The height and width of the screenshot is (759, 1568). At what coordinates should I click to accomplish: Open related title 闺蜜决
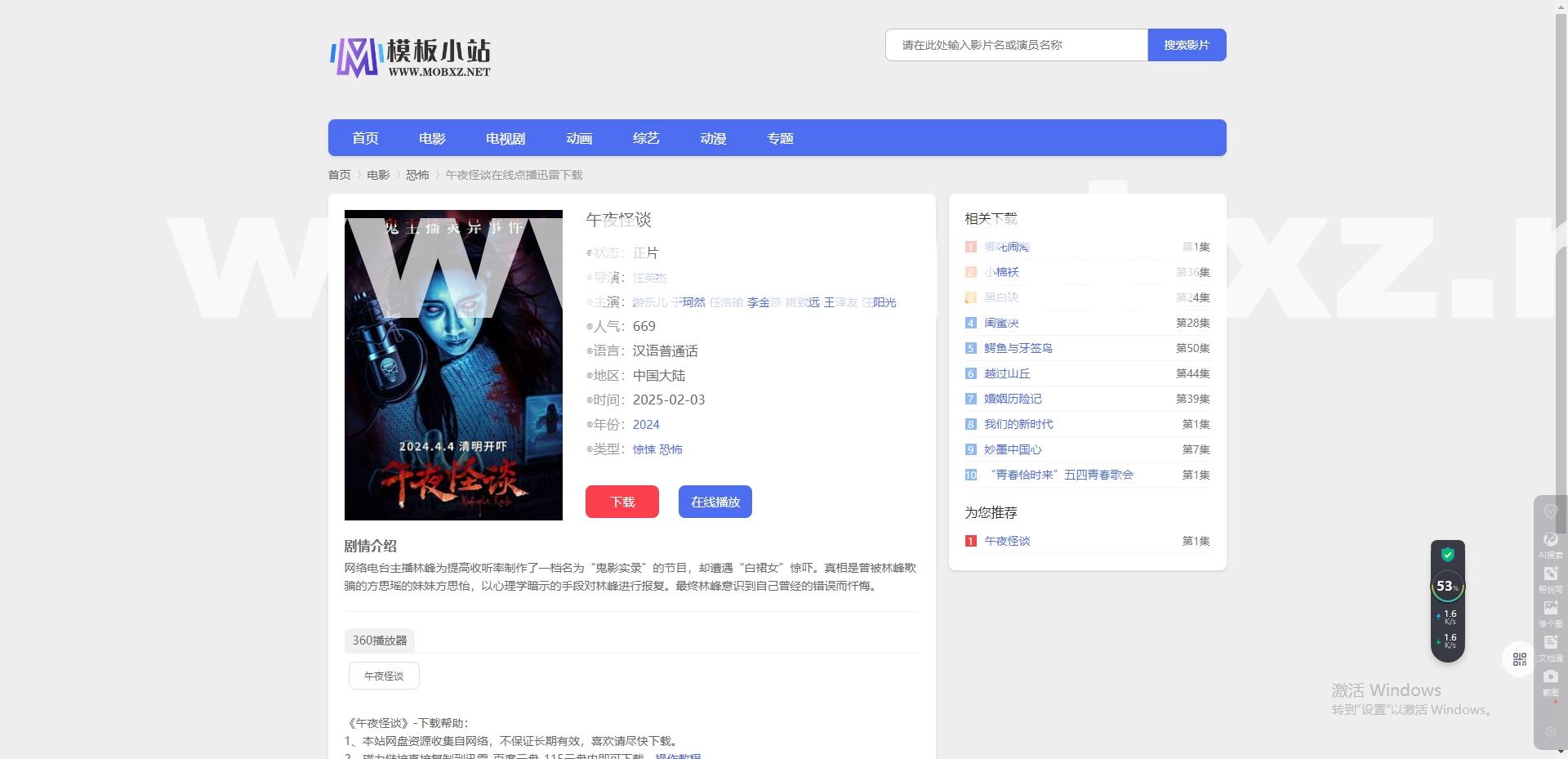[x=1001, y=323]
